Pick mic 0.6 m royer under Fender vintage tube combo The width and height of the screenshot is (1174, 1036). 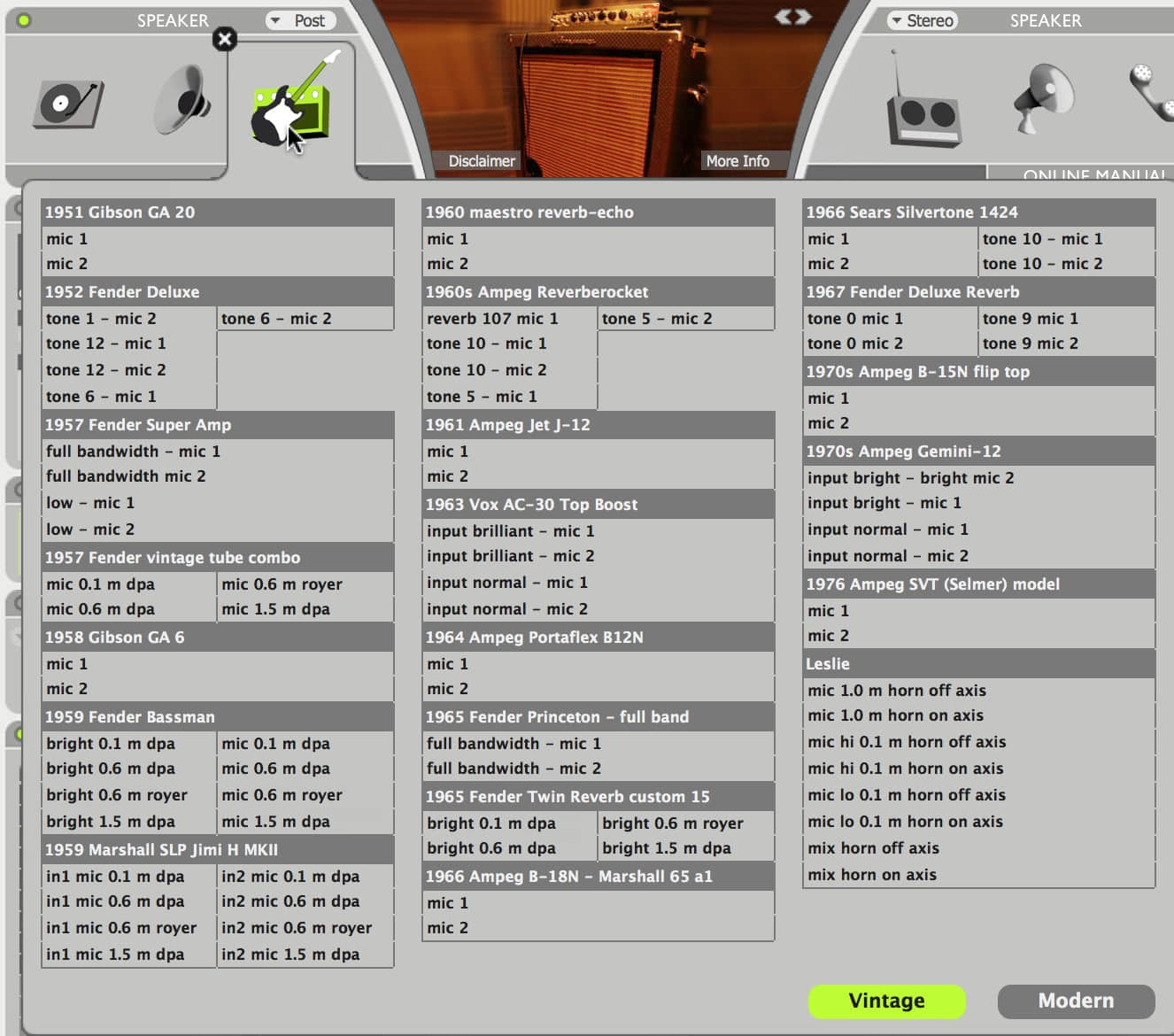pyautogui.click(x=305, y=584)
